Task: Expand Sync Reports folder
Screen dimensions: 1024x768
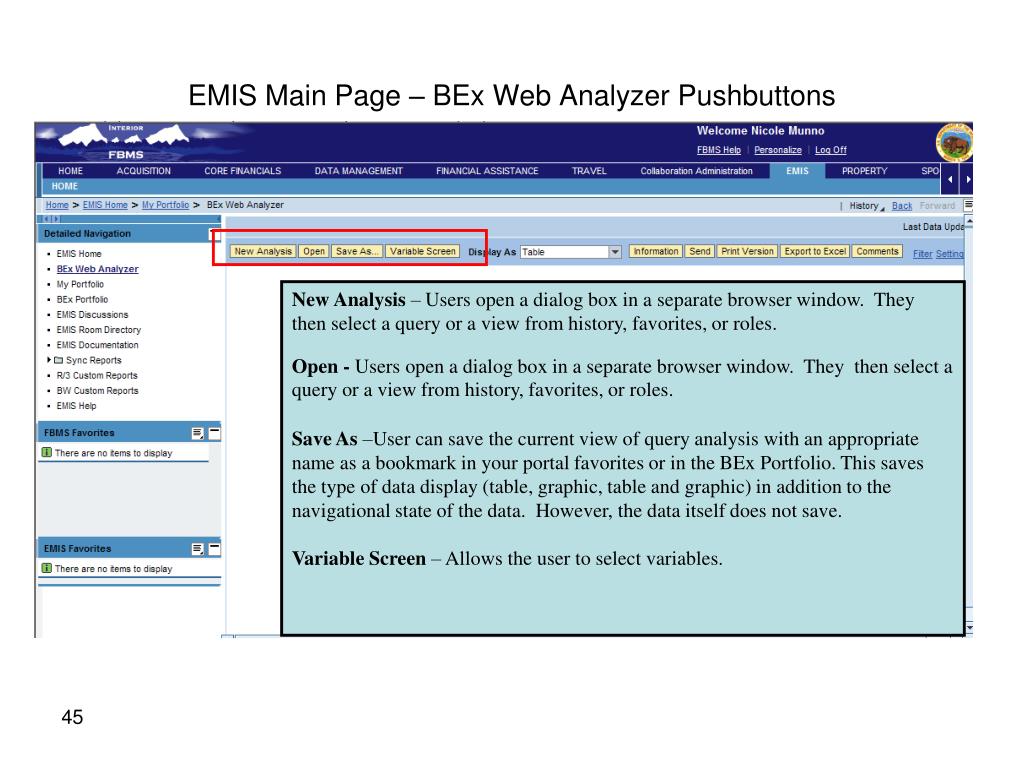Action: click(x=49, y=360)
